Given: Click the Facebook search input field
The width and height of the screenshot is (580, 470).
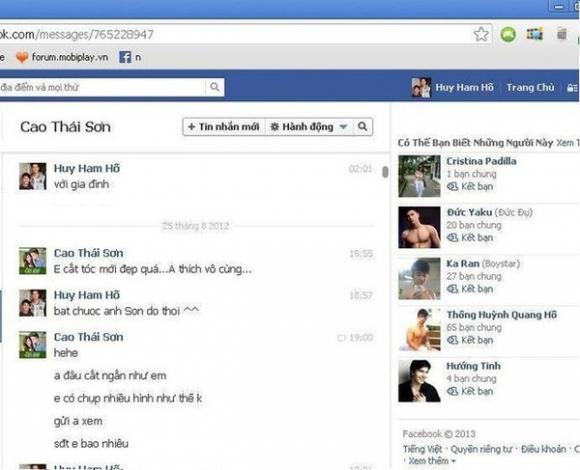Looking at the screenshot, I should point(102,87).
